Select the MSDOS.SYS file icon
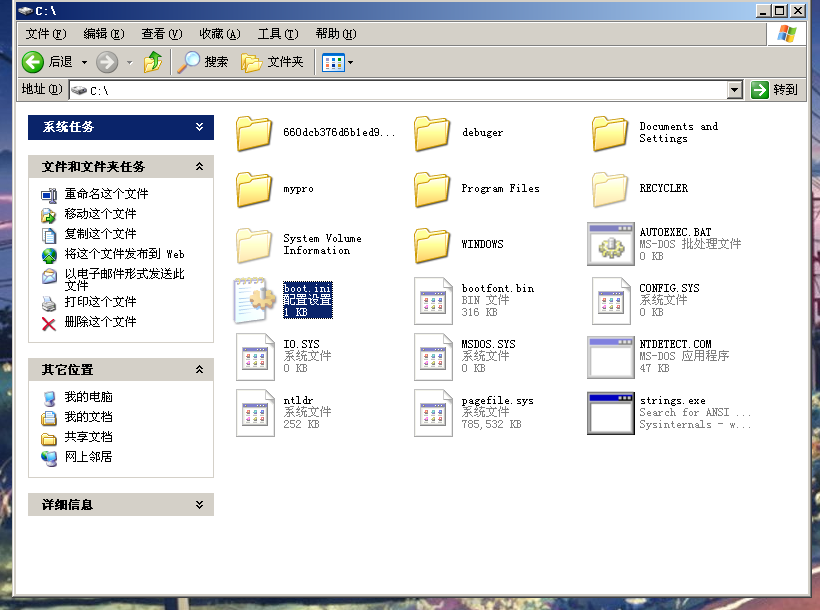This screenshot has height=610, width=820. 433,357
